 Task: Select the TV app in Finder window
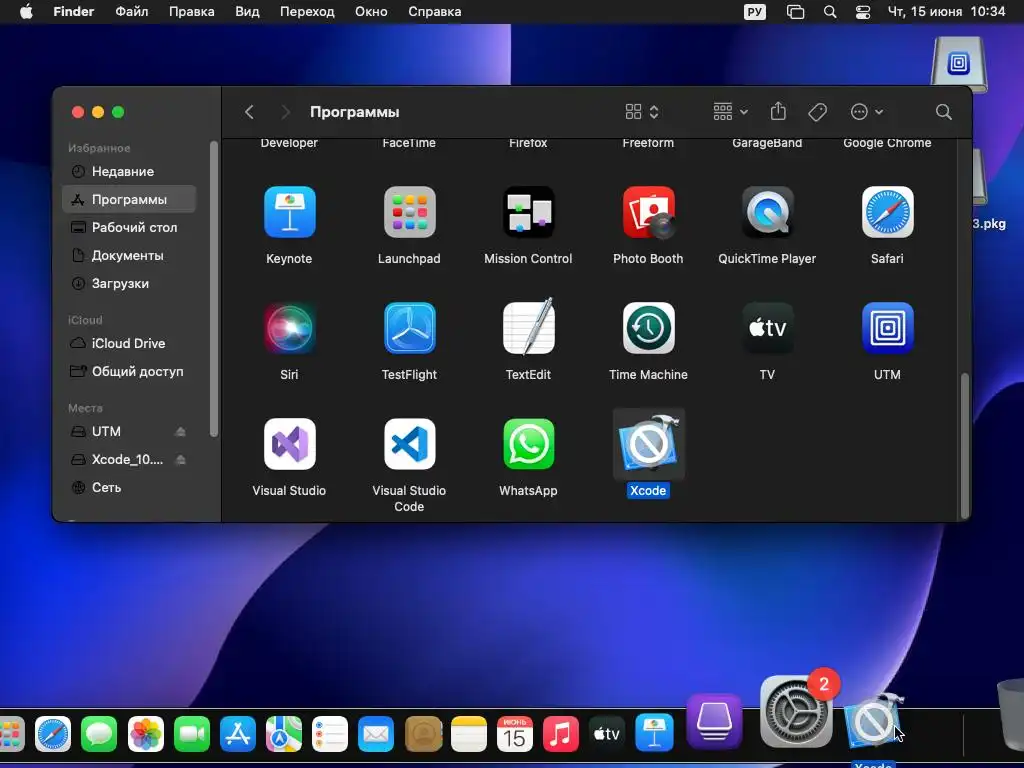767,328
